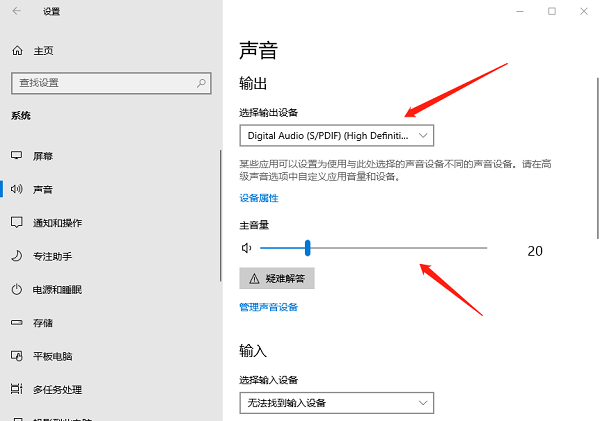Click the 声音 speaker icon in sidebar
This screenshot has width=600, height=421.
coord(16,189)
